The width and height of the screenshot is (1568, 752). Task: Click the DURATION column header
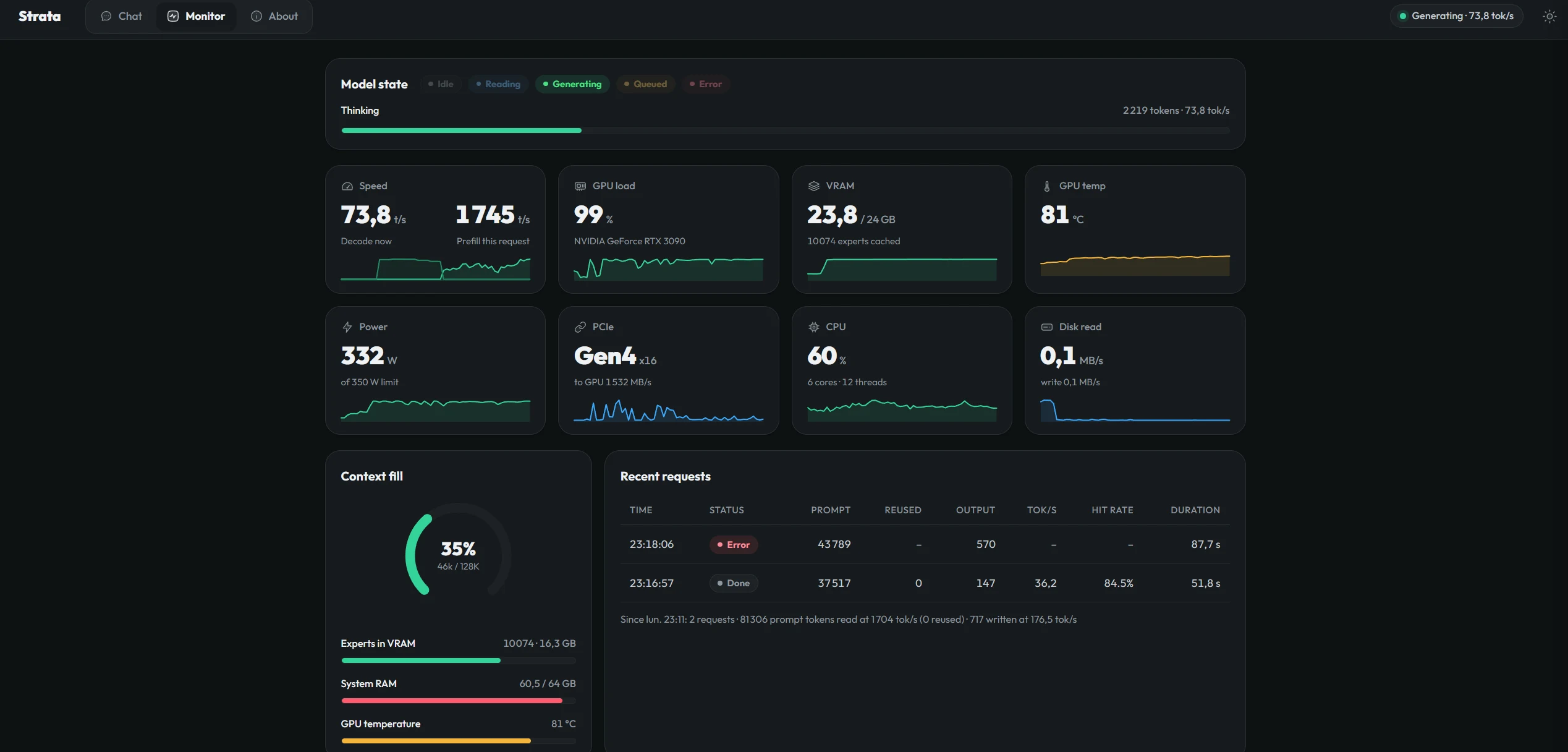pyautogui.click(x=1195, y=510)
